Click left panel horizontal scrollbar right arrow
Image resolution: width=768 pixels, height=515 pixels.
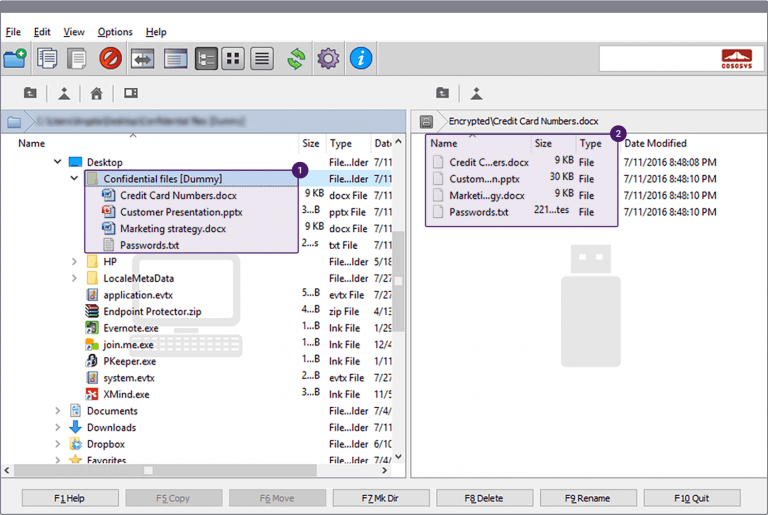(385, 470)
